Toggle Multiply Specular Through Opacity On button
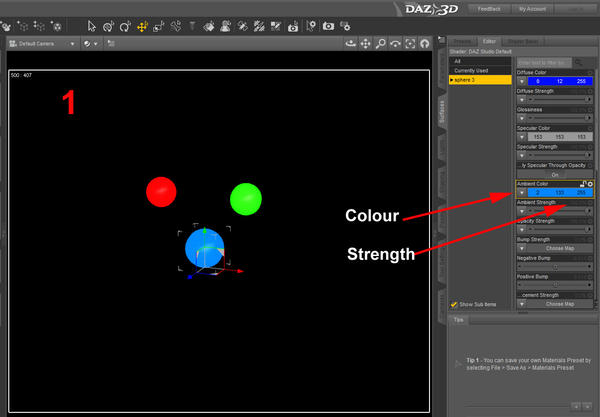The image size is (600, 417). [x=554, y=174]
